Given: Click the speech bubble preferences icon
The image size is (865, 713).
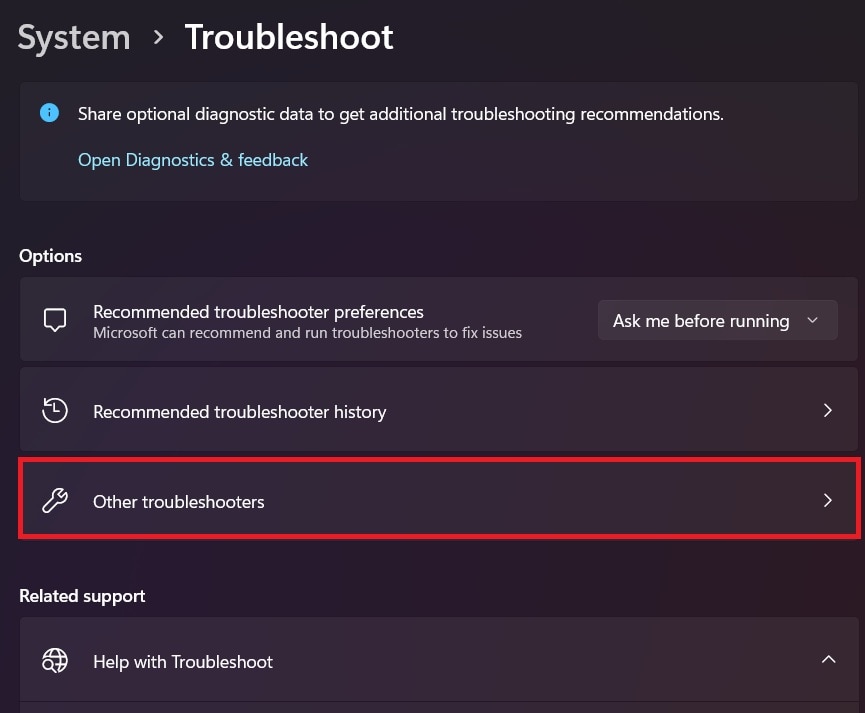Looking at the screenshot, I should (55, 320).
